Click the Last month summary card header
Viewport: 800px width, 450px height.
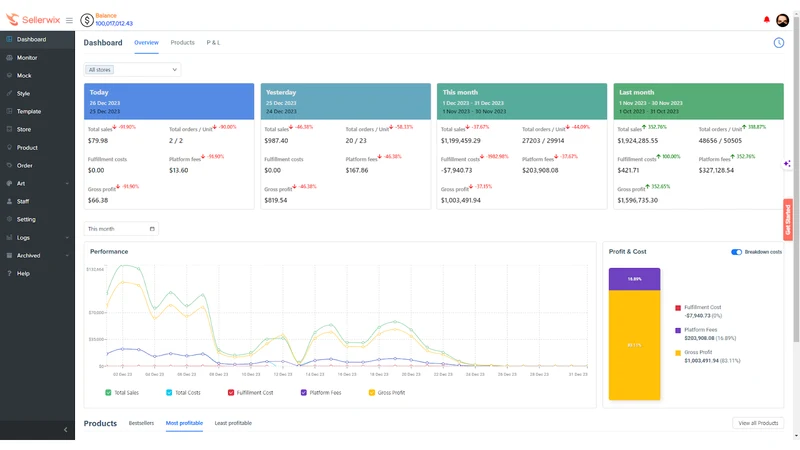698,102
